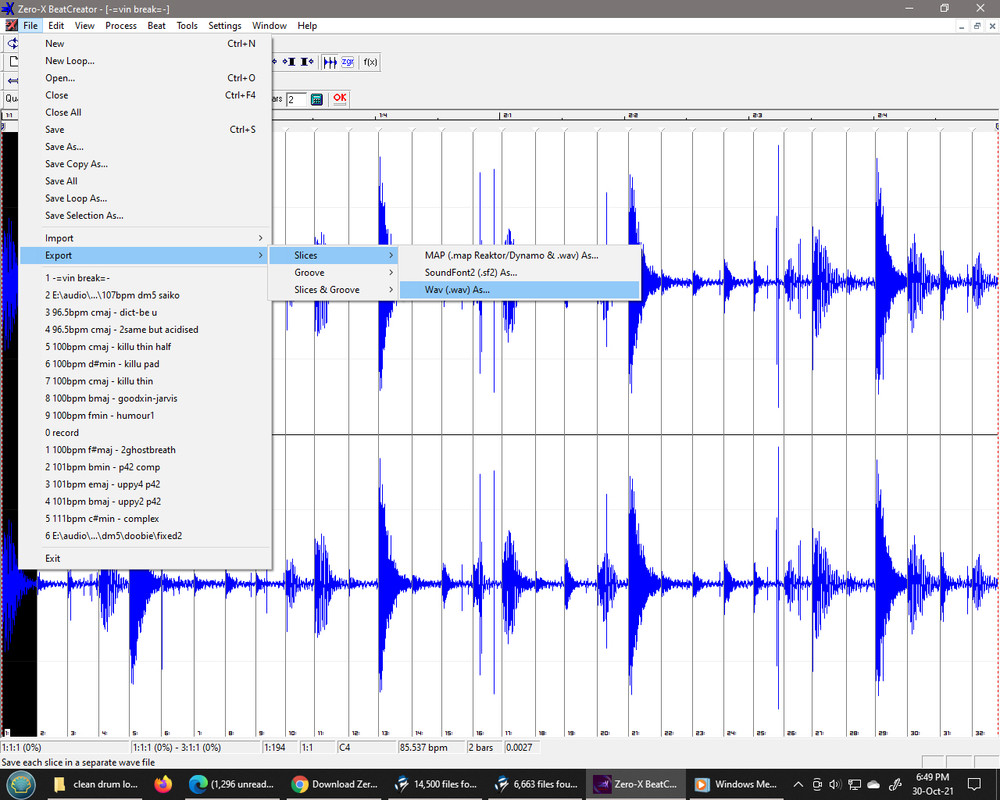Viewport: 1000px width, 800px height.
Task: Open the 14,500 files fo... taskbar window
Action: pyautogui.click(x=436, y=784)
